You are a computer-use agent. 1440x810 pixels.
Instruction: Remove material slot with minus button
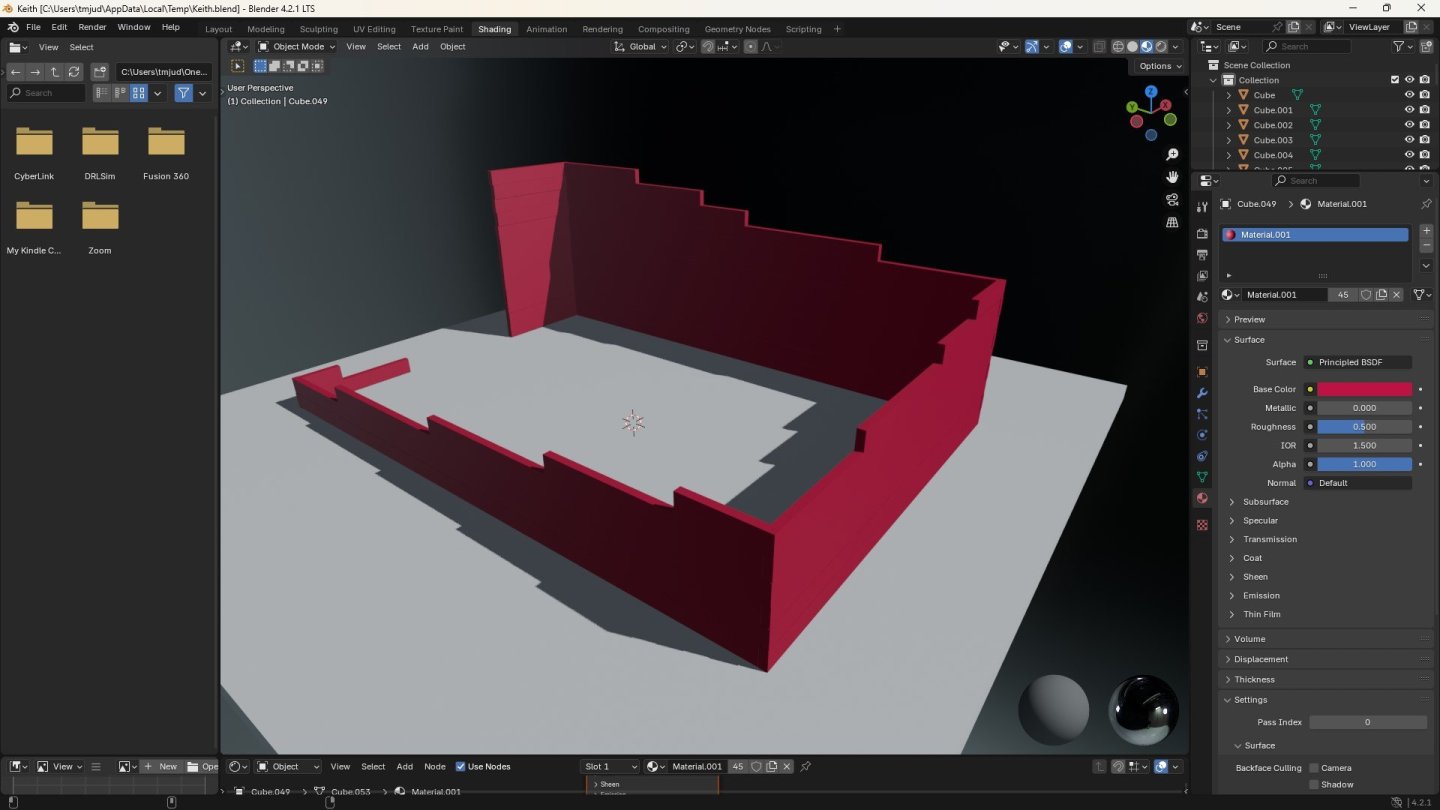pos(1426,246)
